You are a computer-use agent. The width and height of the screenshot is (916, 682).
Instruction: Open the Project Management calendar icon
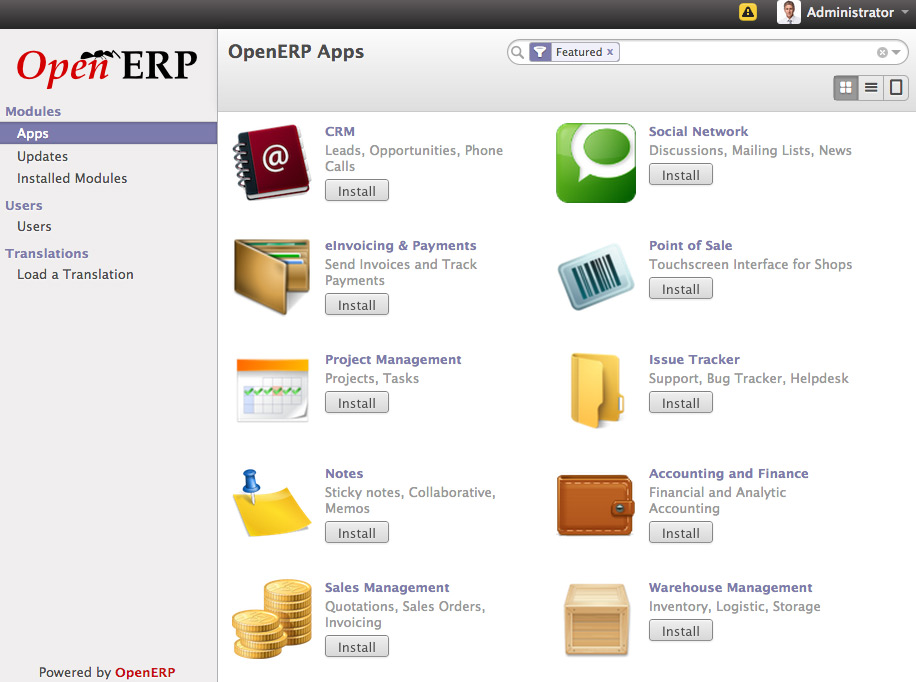(x=272, y=390)
